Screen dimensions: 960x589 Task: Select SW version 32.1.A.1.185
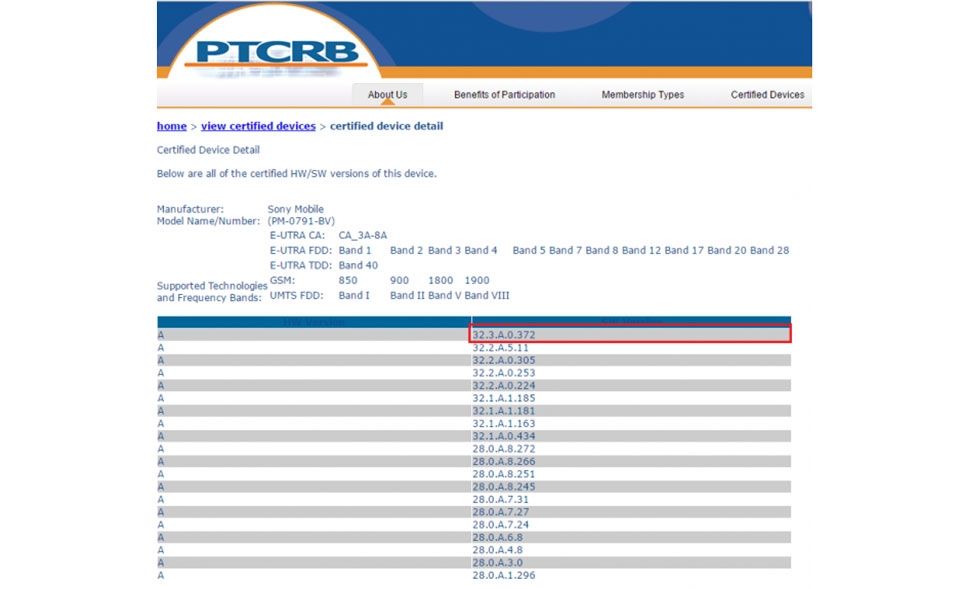504,398
